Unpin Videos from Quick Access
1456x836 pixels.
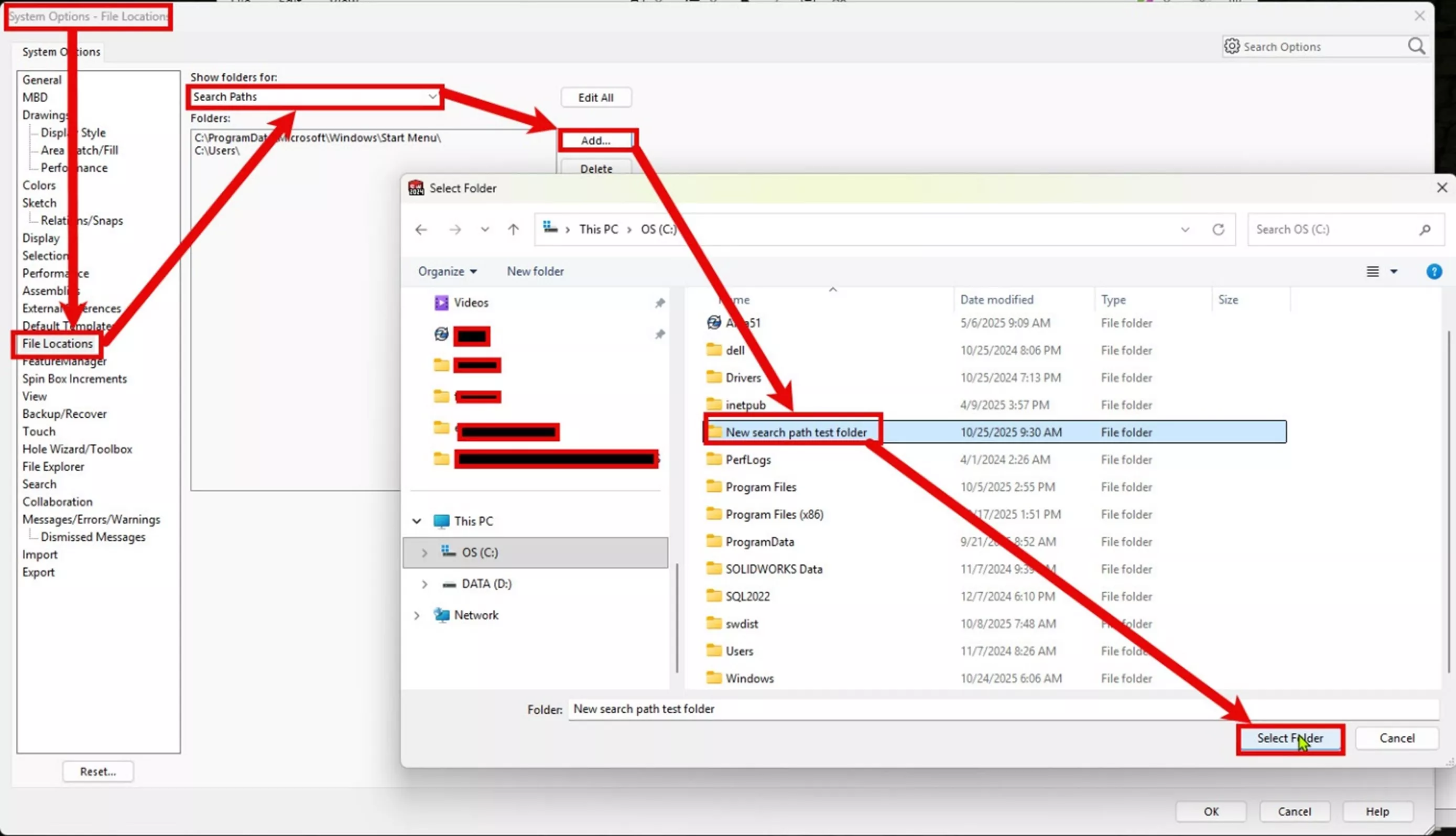click(x=660, y=302)
